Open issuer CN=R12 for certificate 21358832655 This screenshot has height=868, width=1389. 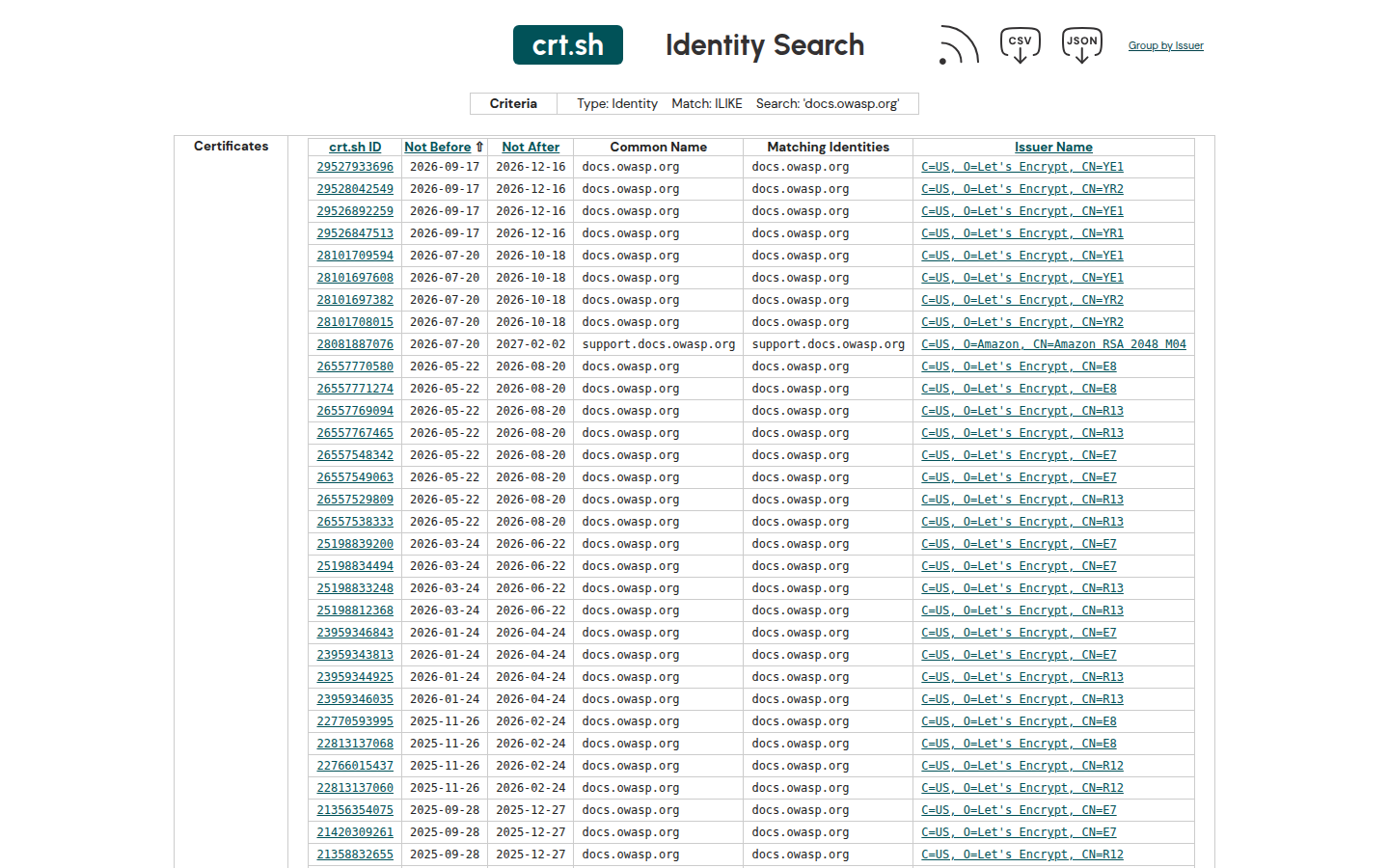[1022, 854]
